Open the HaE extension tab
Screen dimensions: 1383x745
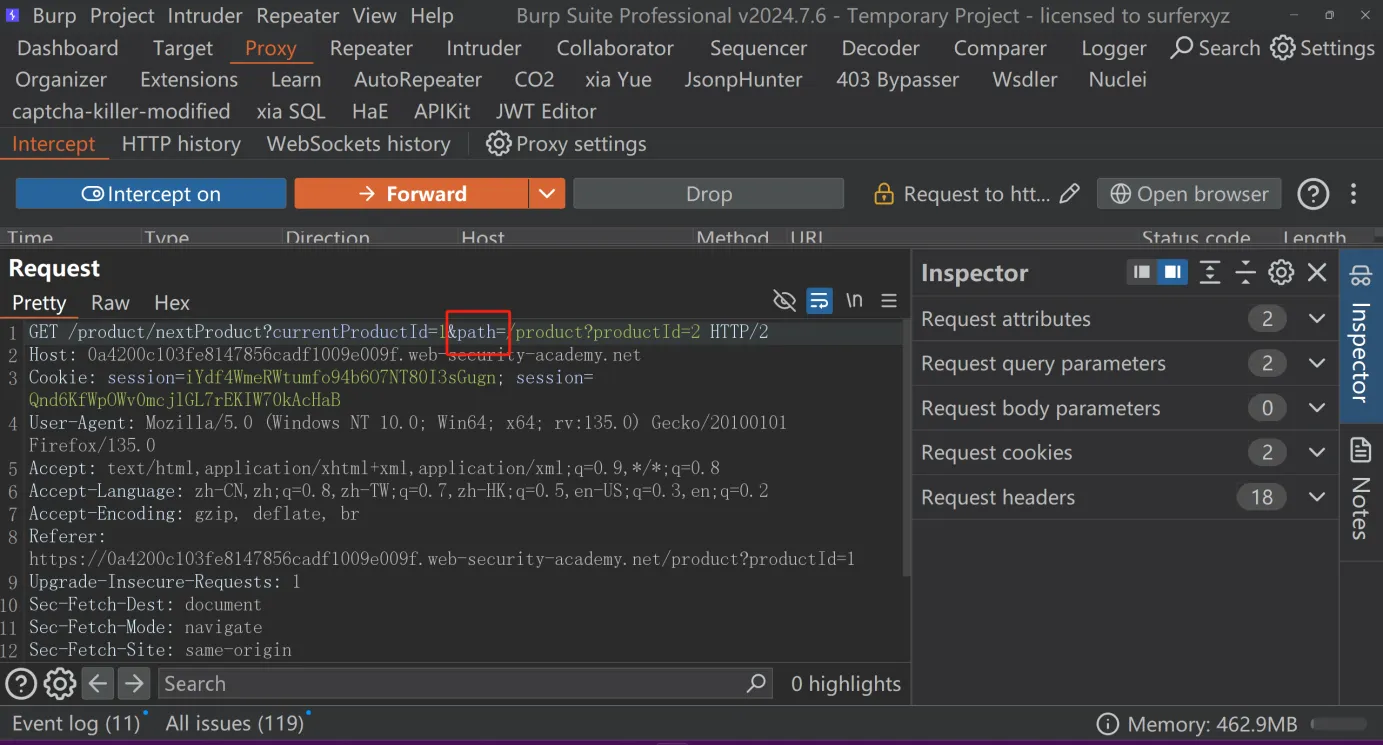point(370,111)
